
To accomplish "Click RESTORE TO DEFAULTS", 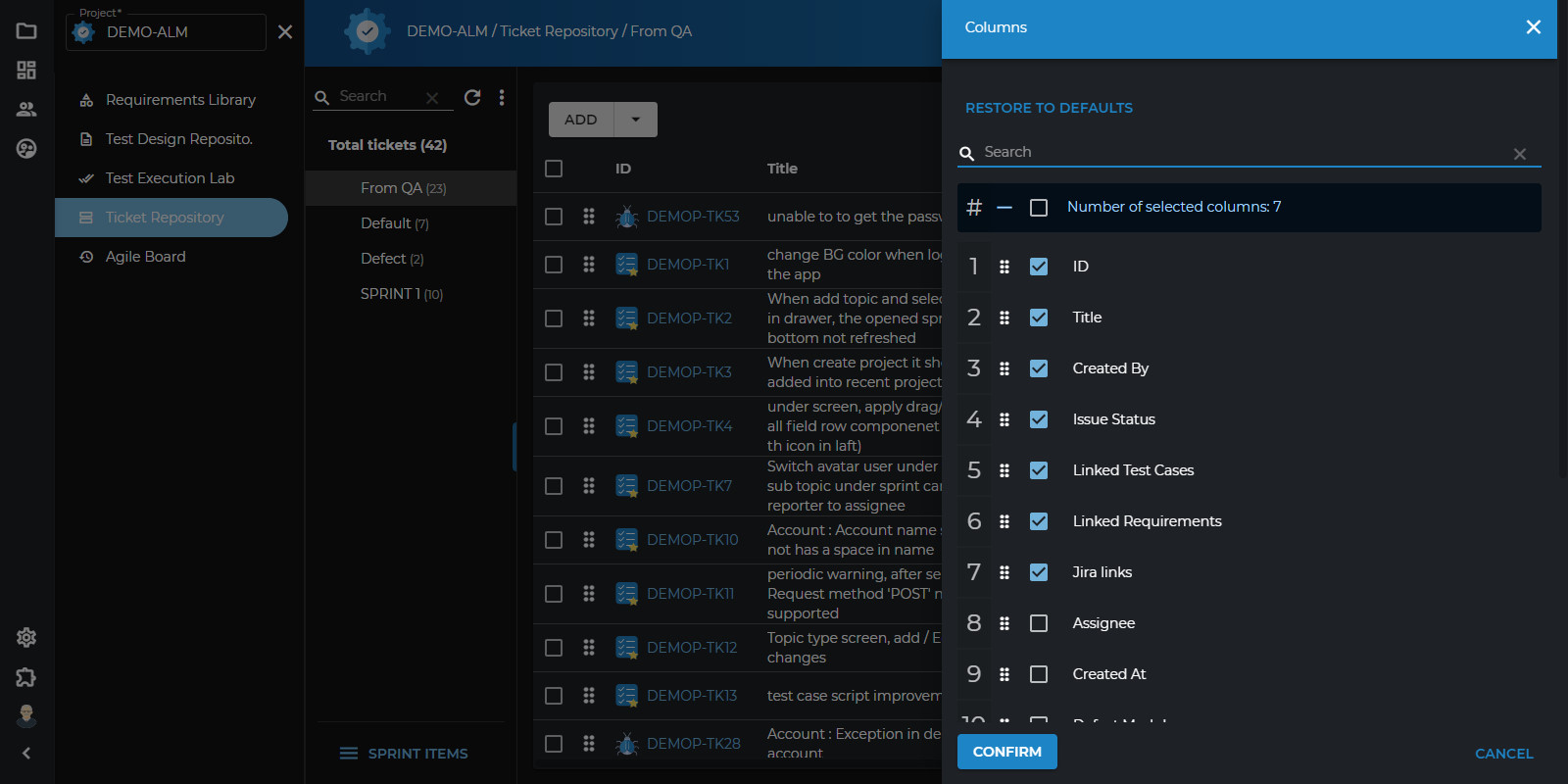I will pyautogui.click(x=1049, y=108).
